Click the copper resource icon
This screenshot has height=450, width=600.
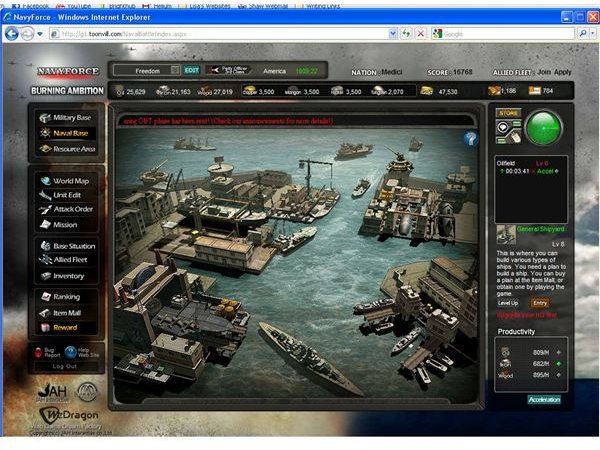tap(250, 91)
